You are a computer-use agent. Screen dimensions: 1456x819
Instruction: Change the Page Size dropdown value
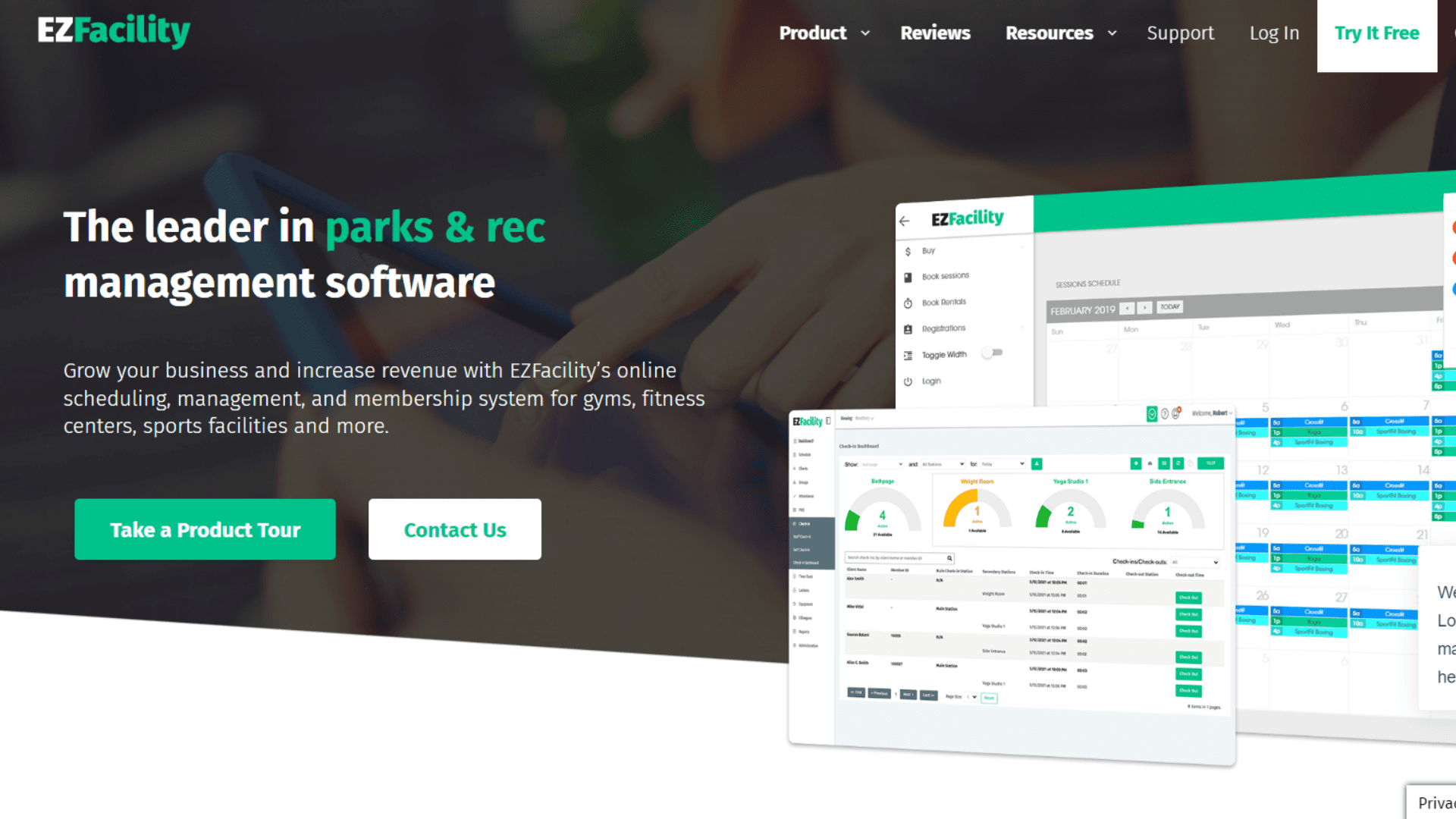click(x=971, y=695)
